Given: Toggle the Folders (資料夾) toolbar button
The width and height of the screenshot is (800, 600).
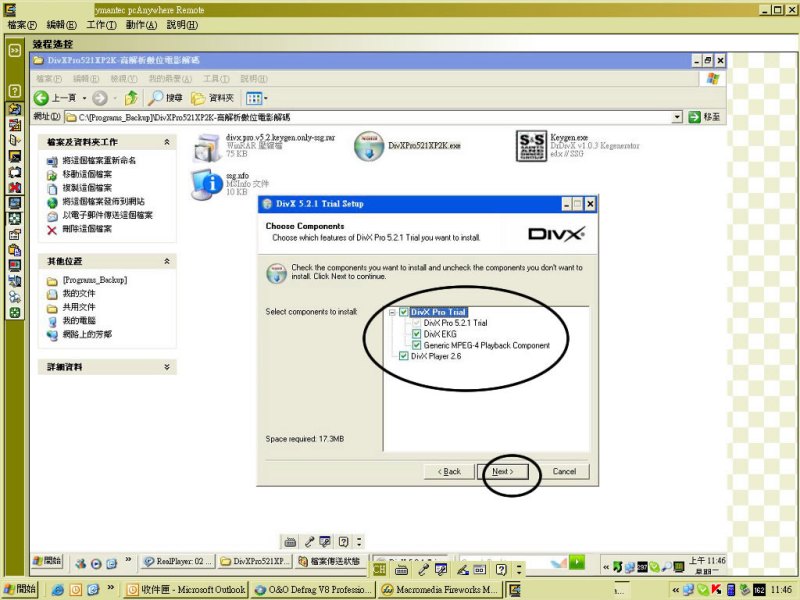Looking at the screenshot, I should pyautogui.click(x=212, y=97).
